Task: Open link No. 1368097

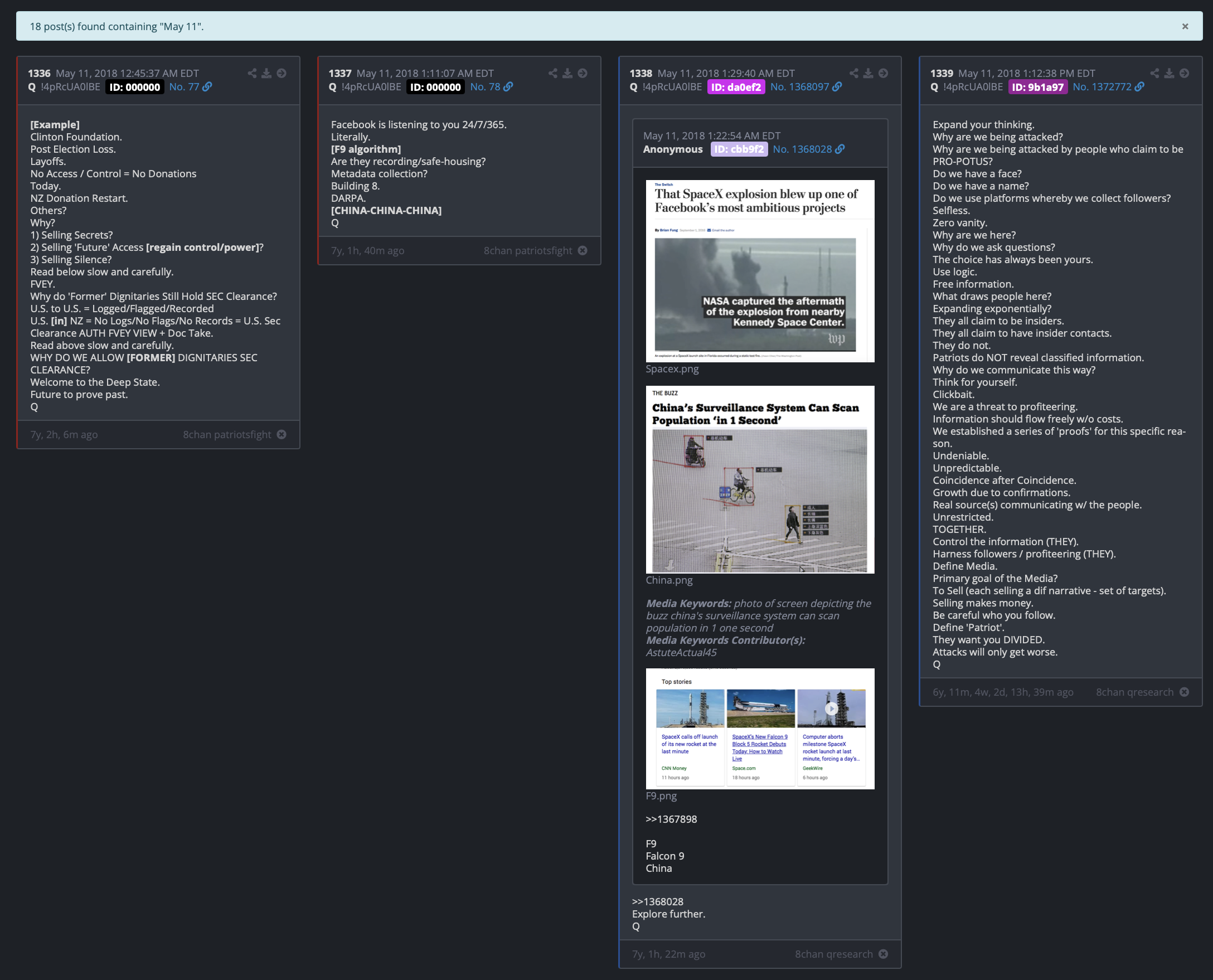Action: pyautogui.click(x=800, y=87)
